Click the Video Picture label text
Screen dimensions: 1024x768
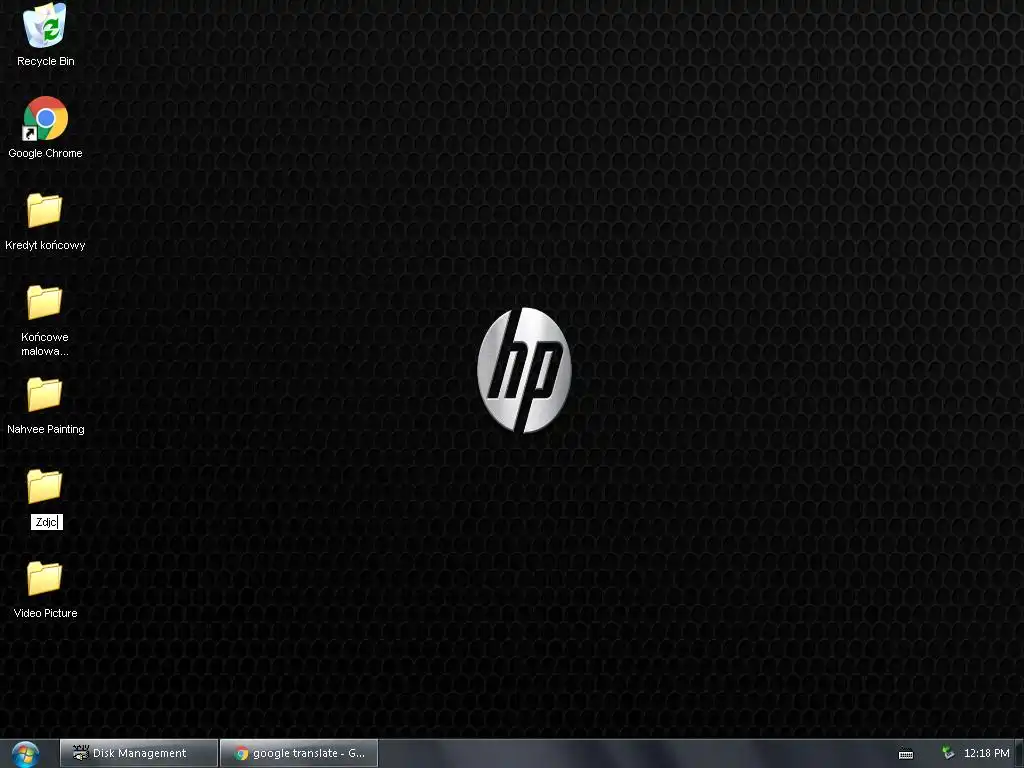point(46,613)
